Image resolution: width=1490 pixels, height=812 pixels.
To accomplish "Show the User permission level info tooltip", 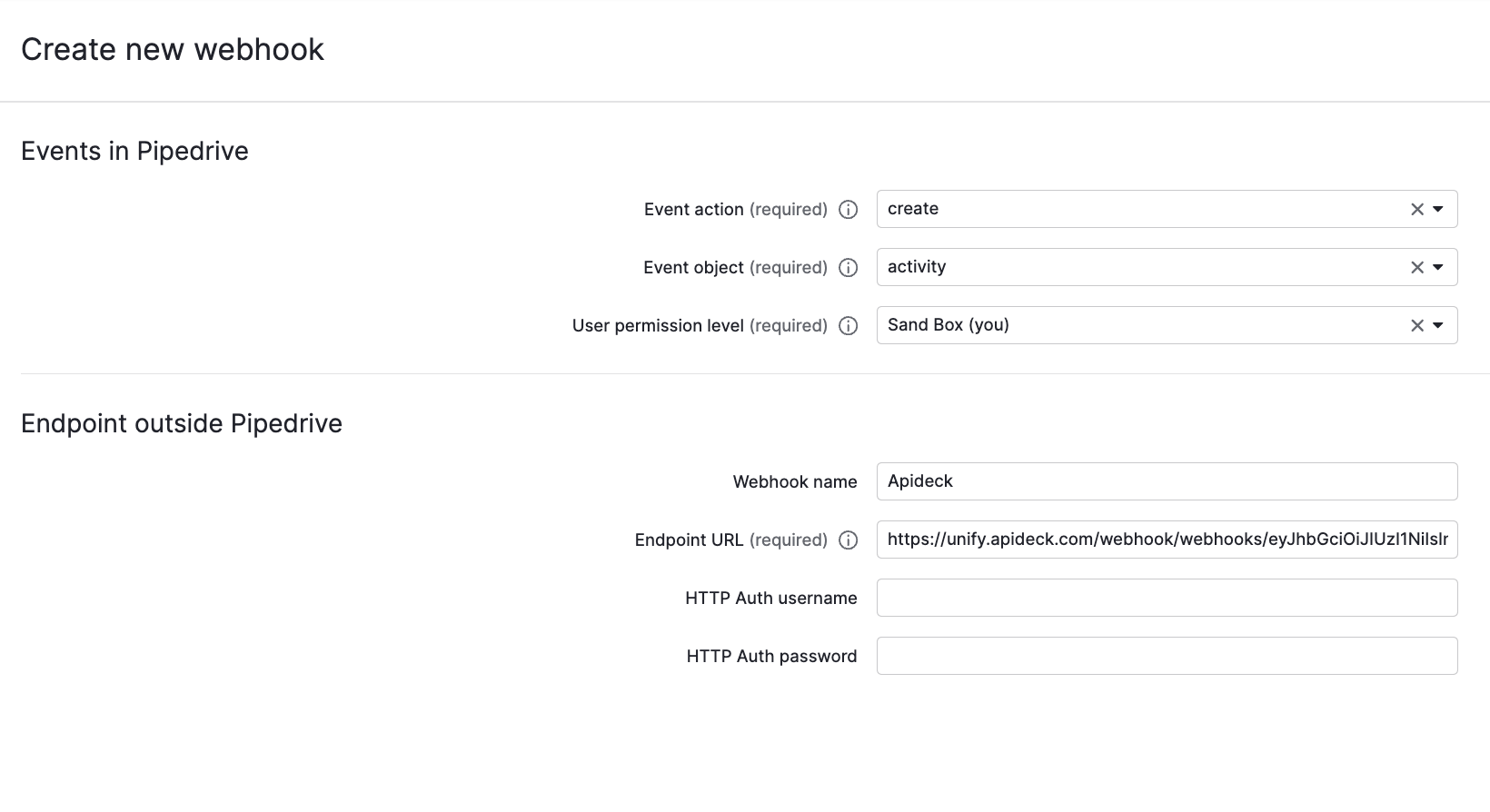I will coord(848,325).
